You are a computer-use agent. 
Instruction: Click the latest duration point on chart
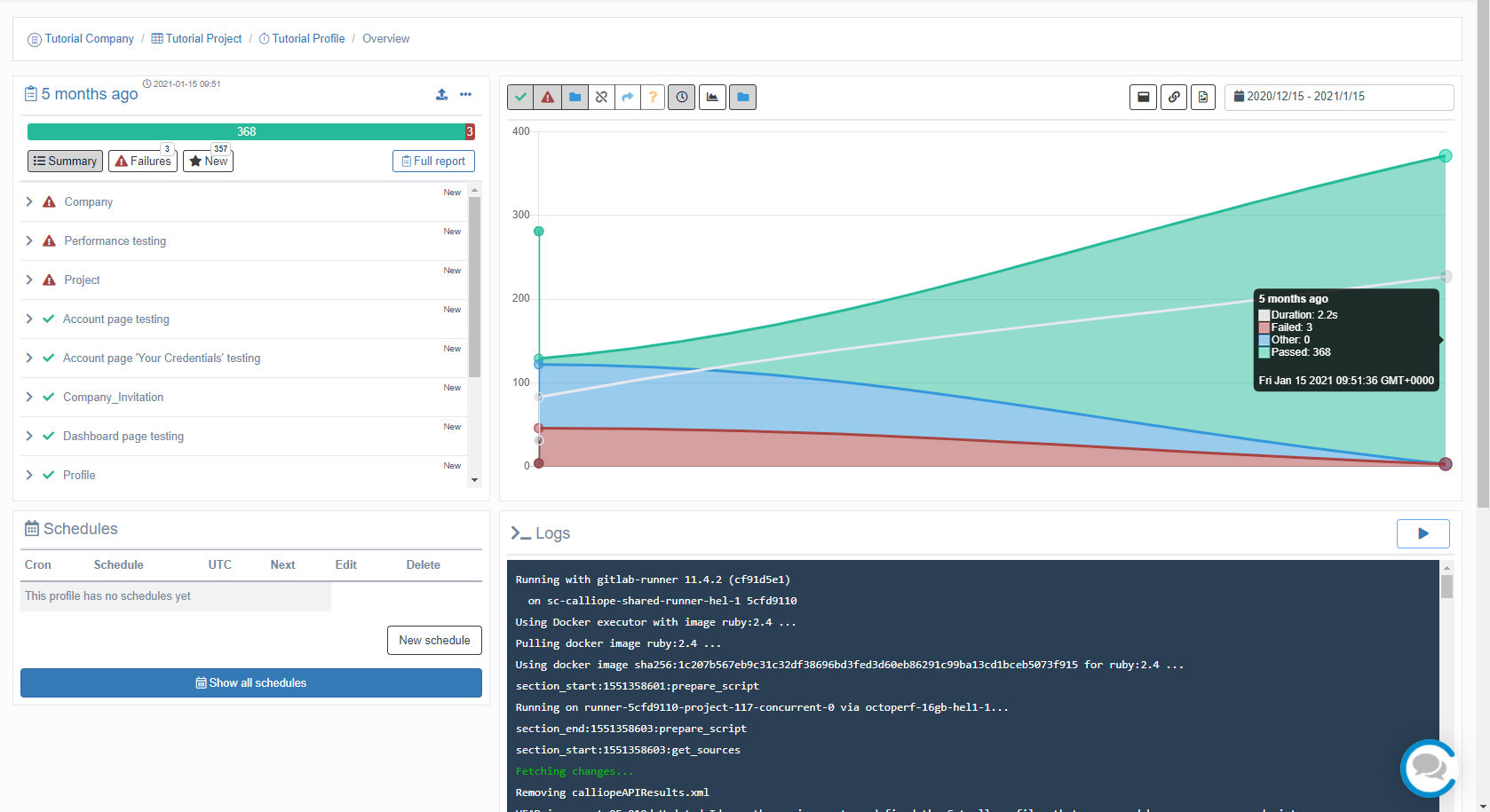pos(1446,277)
